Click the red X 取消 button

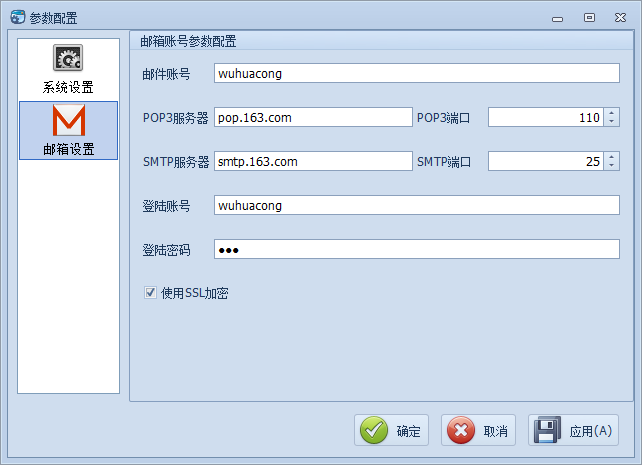(x=478, y=430)
